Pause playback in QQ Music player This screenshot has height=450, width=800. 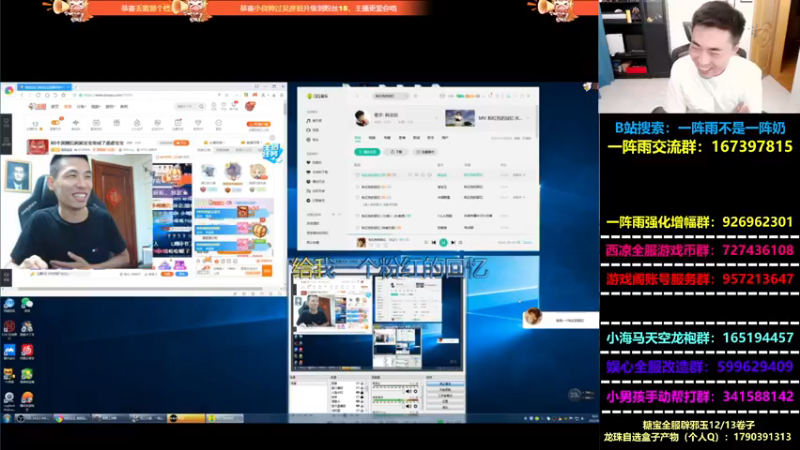click(443, 243)
